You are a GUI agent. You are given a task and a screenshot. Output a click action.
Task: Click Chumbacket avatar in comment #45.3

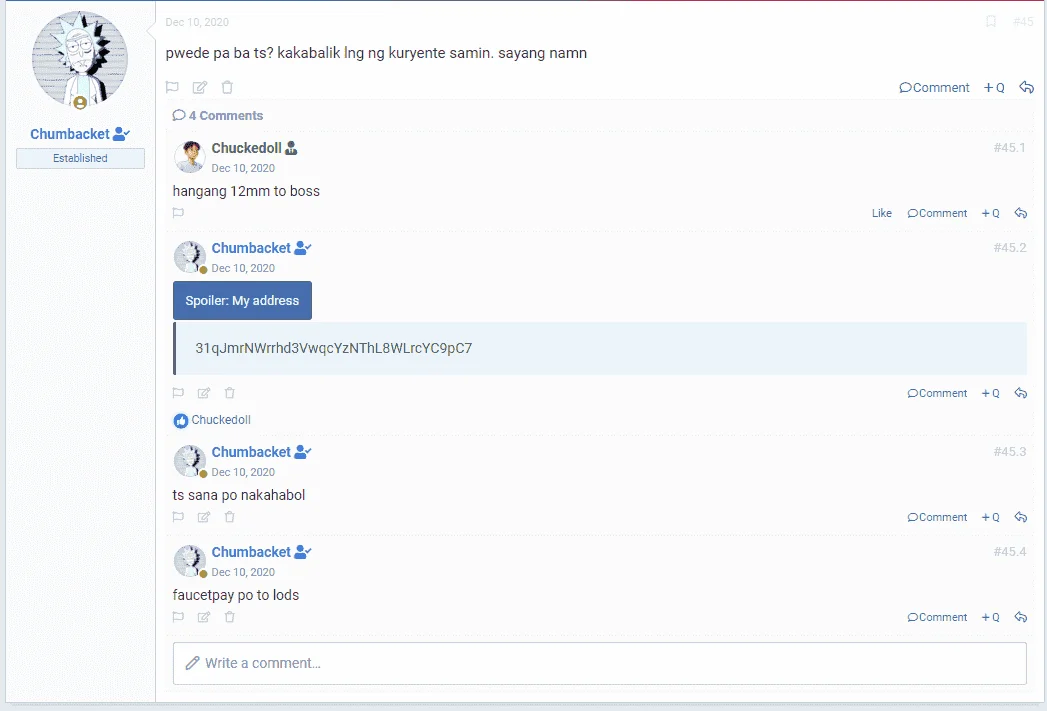pyautogui.click(x=190, y=461)
